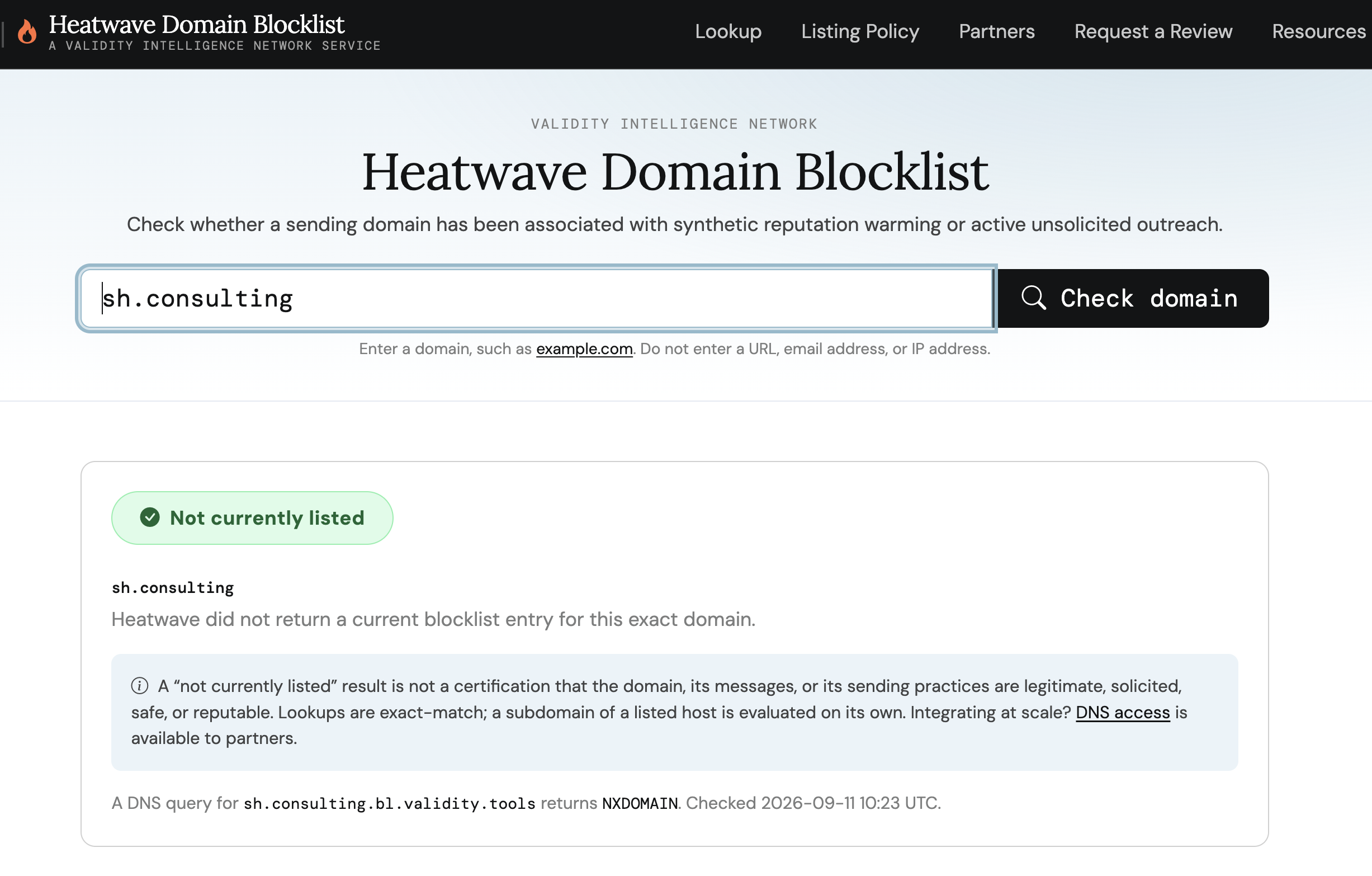
Task: Focus the domain lookup input field
Action: [x=537, y=298]
